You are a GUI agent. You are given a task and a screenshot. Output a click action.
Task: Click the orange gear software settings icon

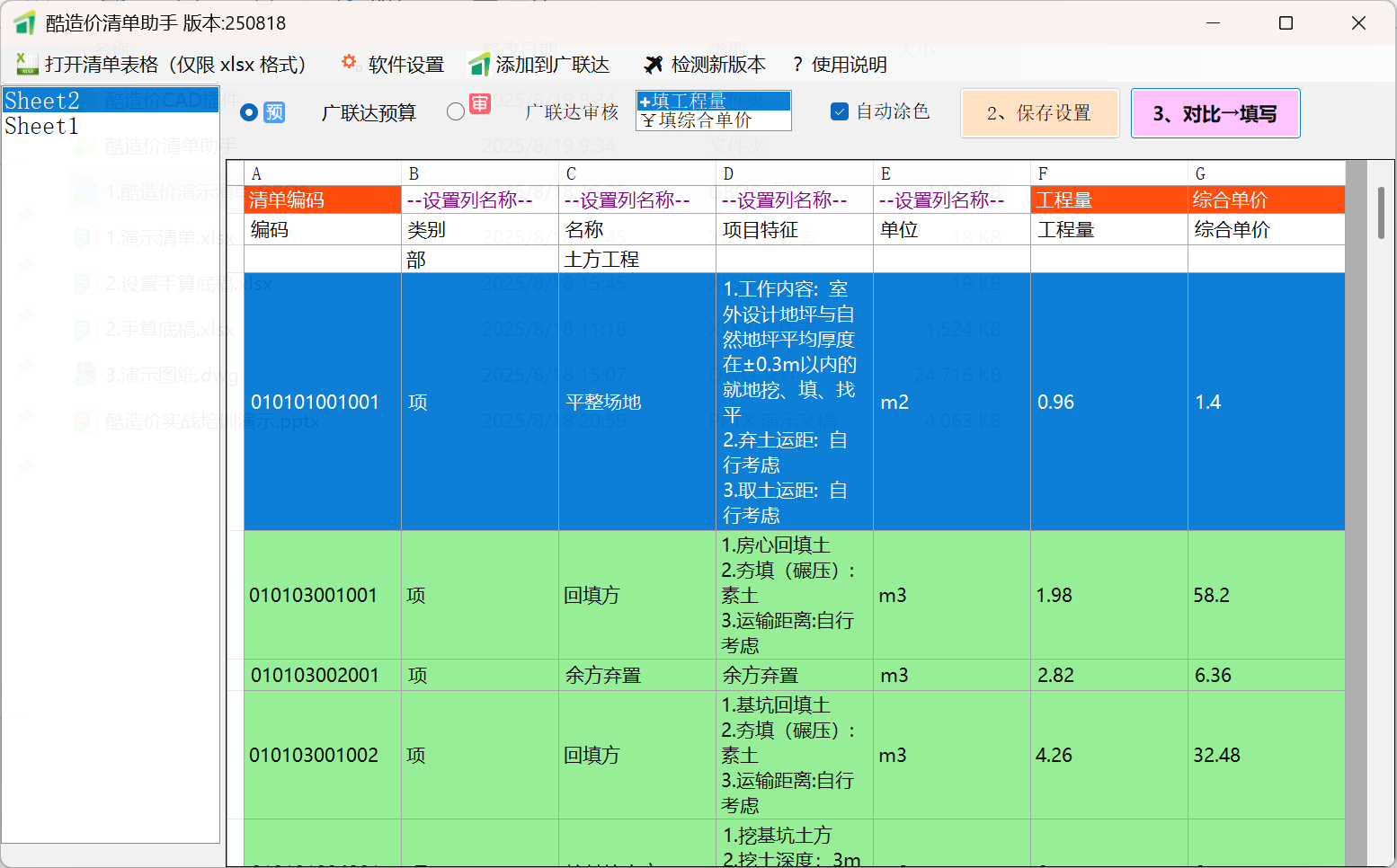349,63
